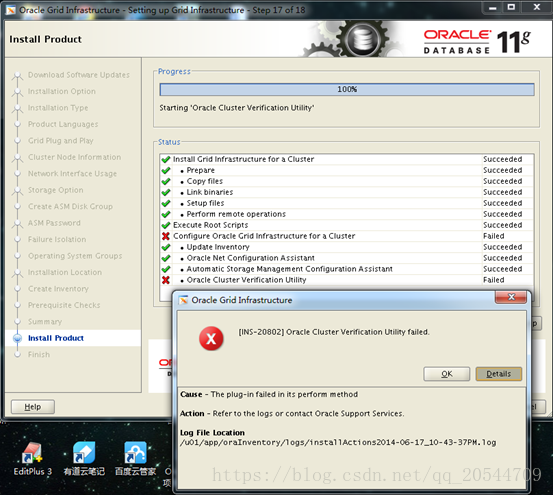Click green check beside Setup files

(x=166, y=203)
